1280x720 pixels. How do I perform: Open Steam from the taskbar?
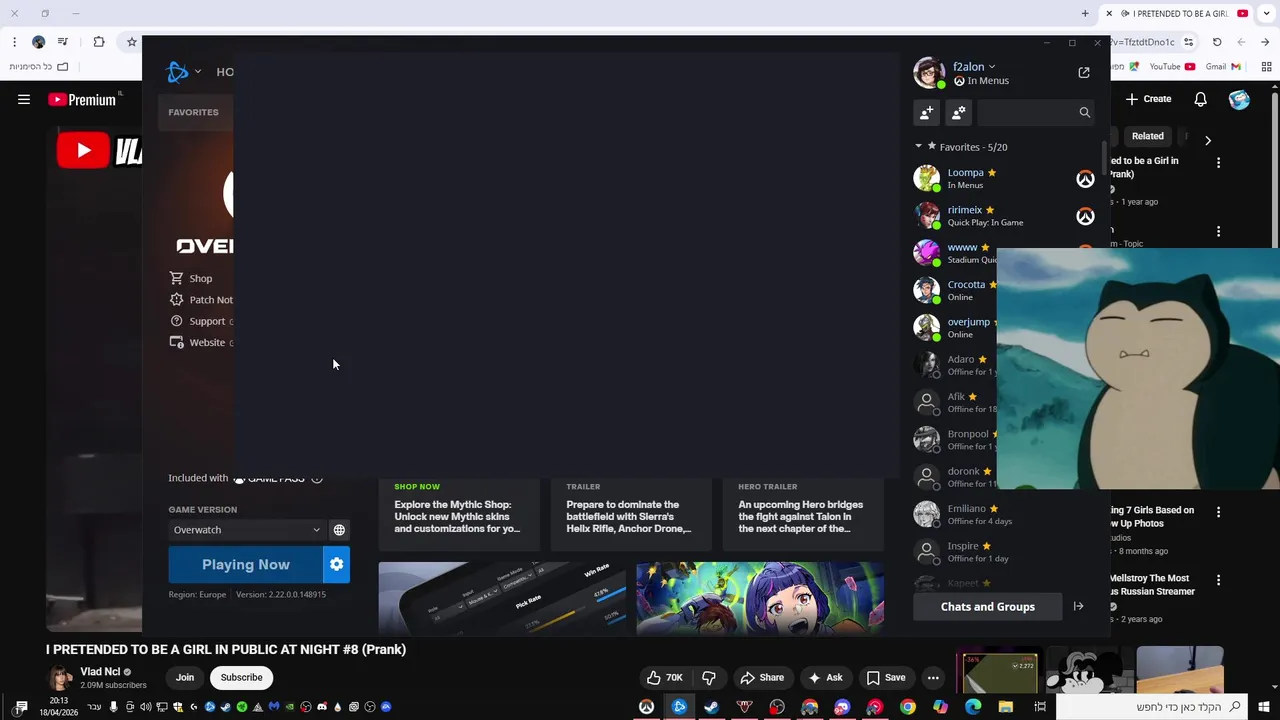[711, 707]
